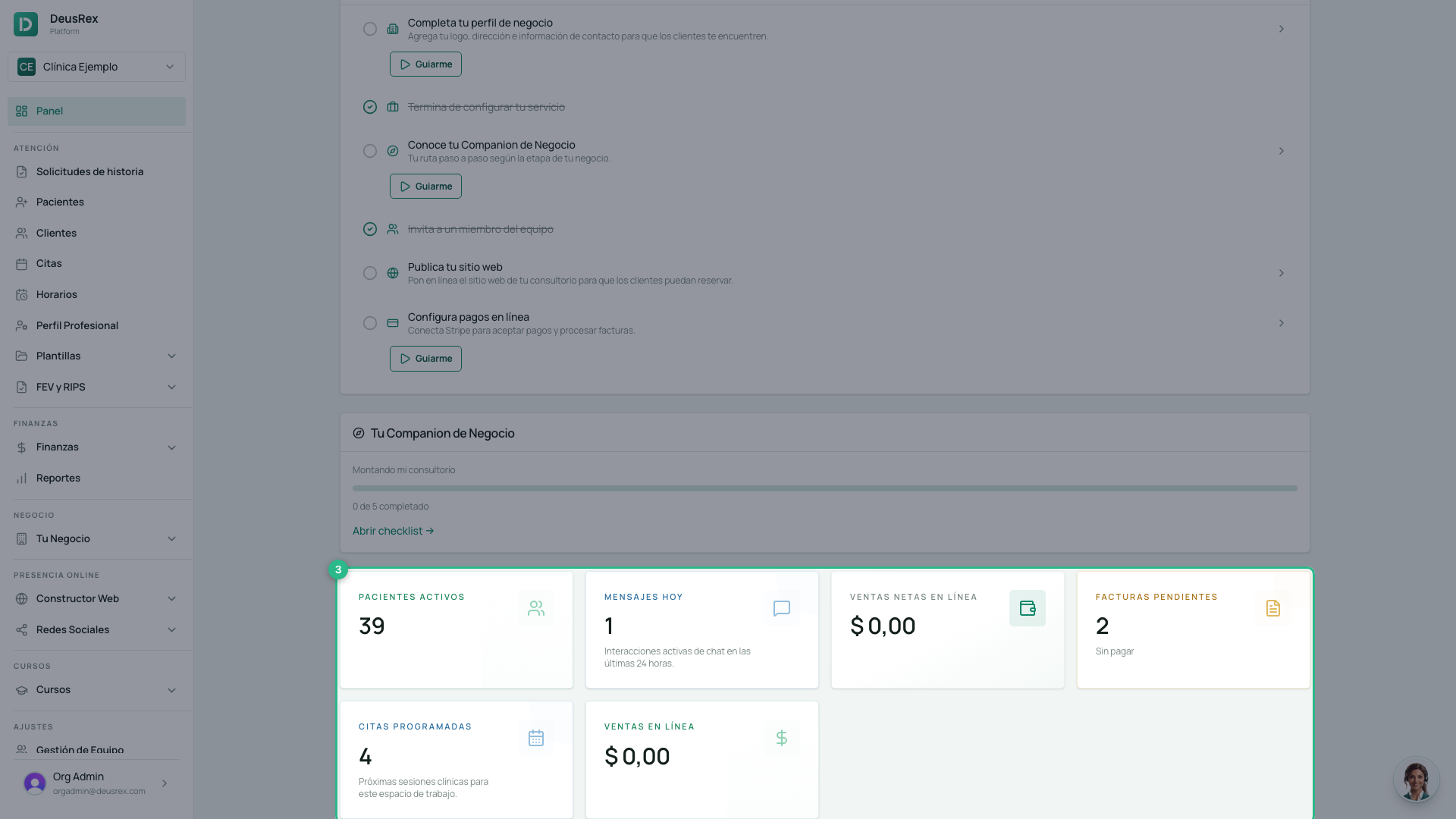The height and width of the screenshot is (819, 1456).
Task: Mark Completa tu perfil de negocio done
Action: (370, 29)
